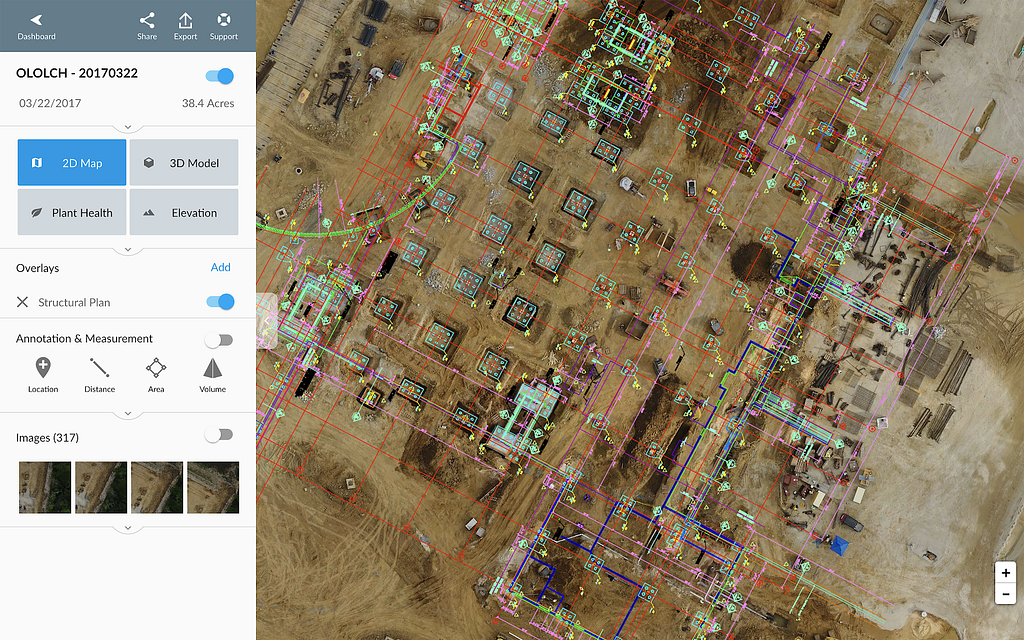The height and width of the screenshot is (640, 1024).
Task: Click the Structural Plan overlay label
Action: 74,302
